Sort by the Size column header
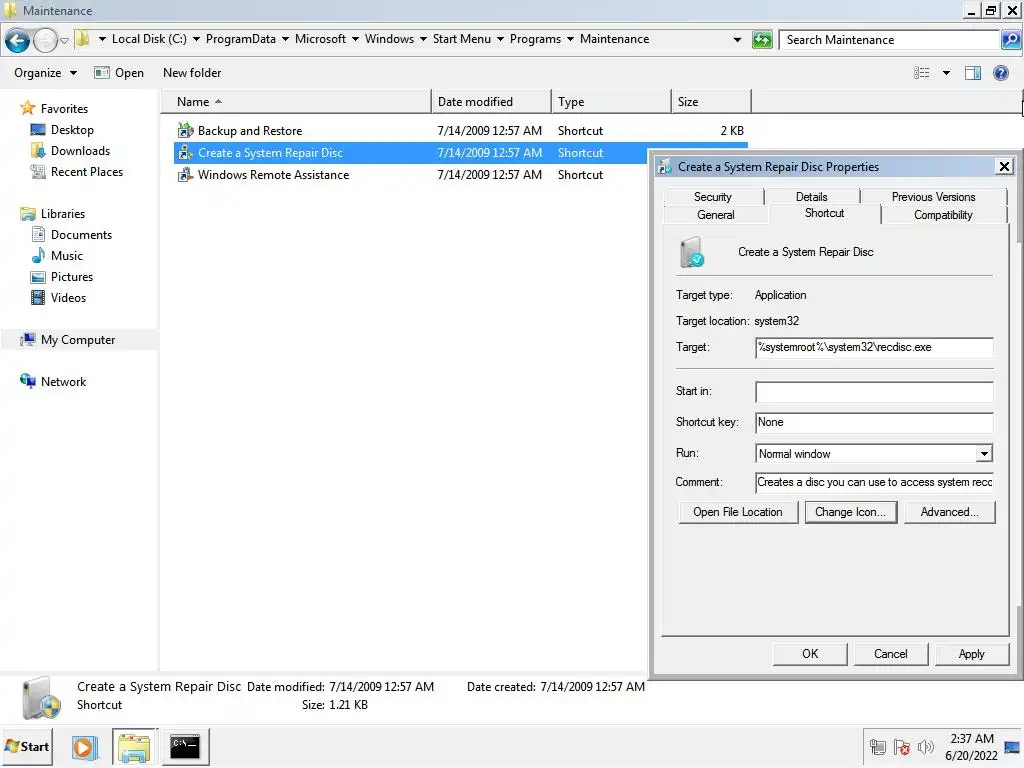 pyautogui.click(x=711, y=102)
